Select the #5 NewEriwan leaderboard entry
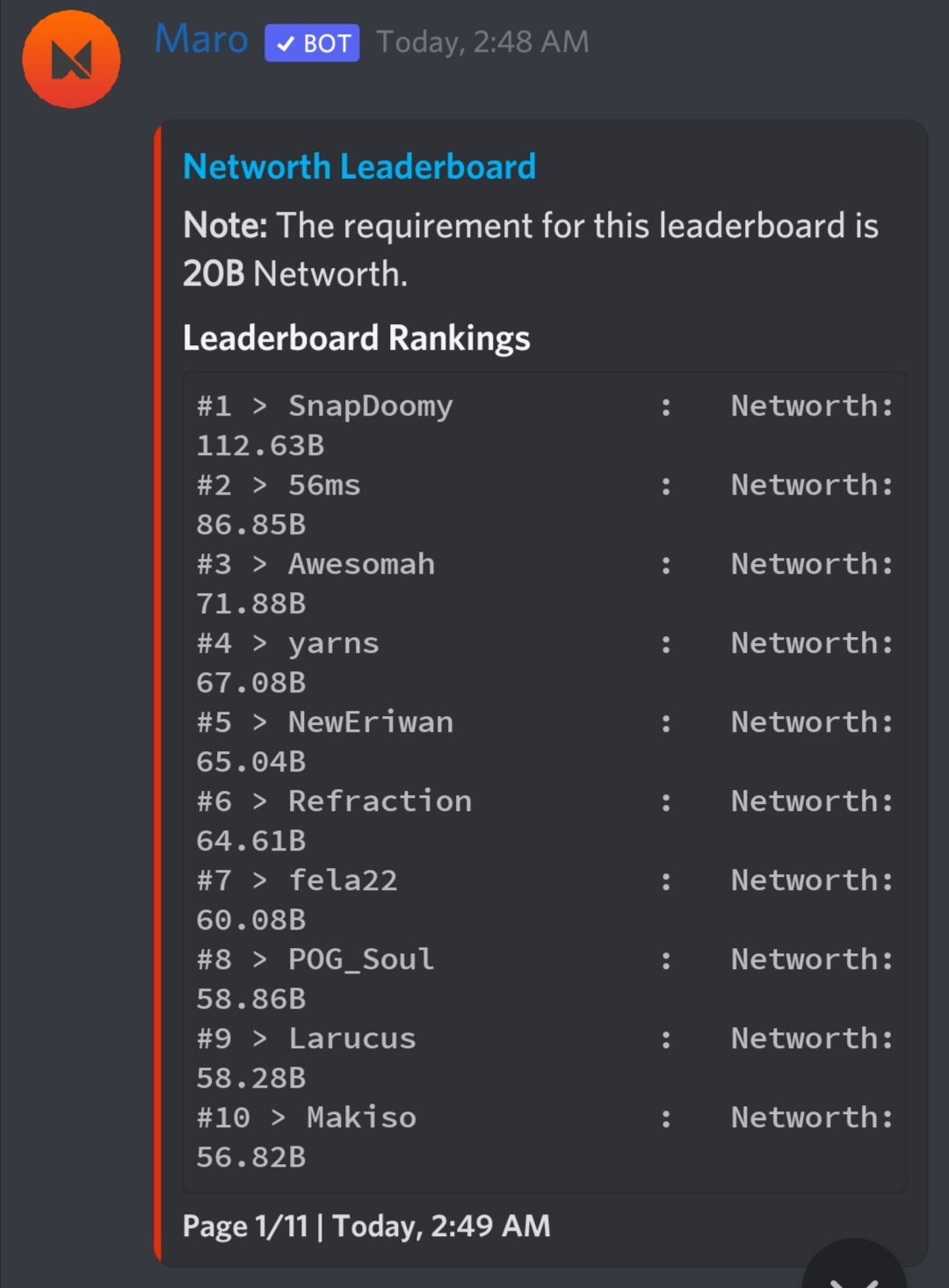 point(545,742)
